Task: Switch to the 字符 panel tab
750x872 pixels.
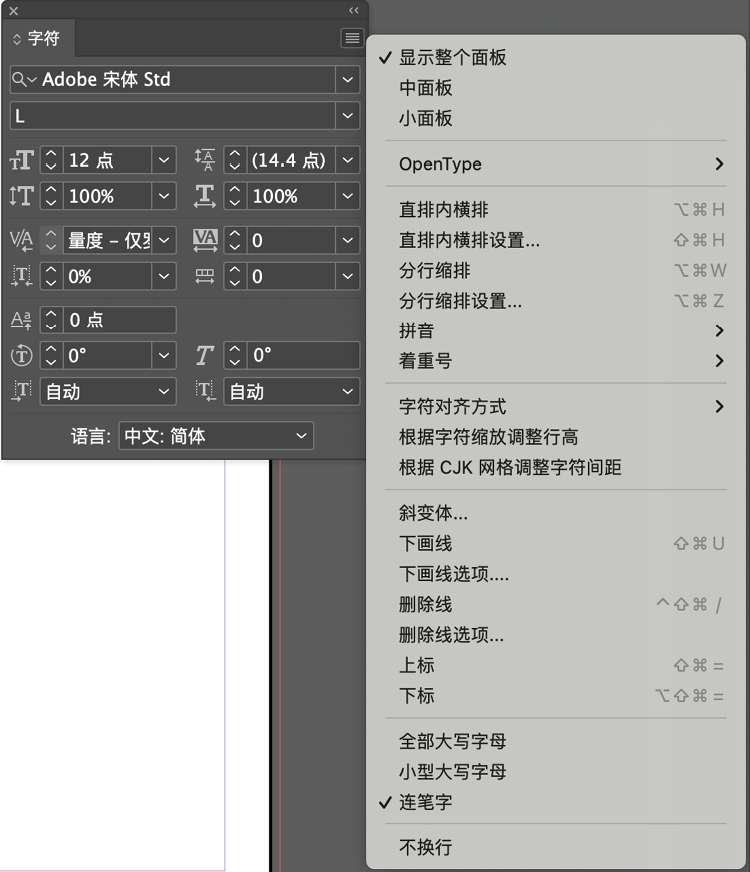Action: 36,39
